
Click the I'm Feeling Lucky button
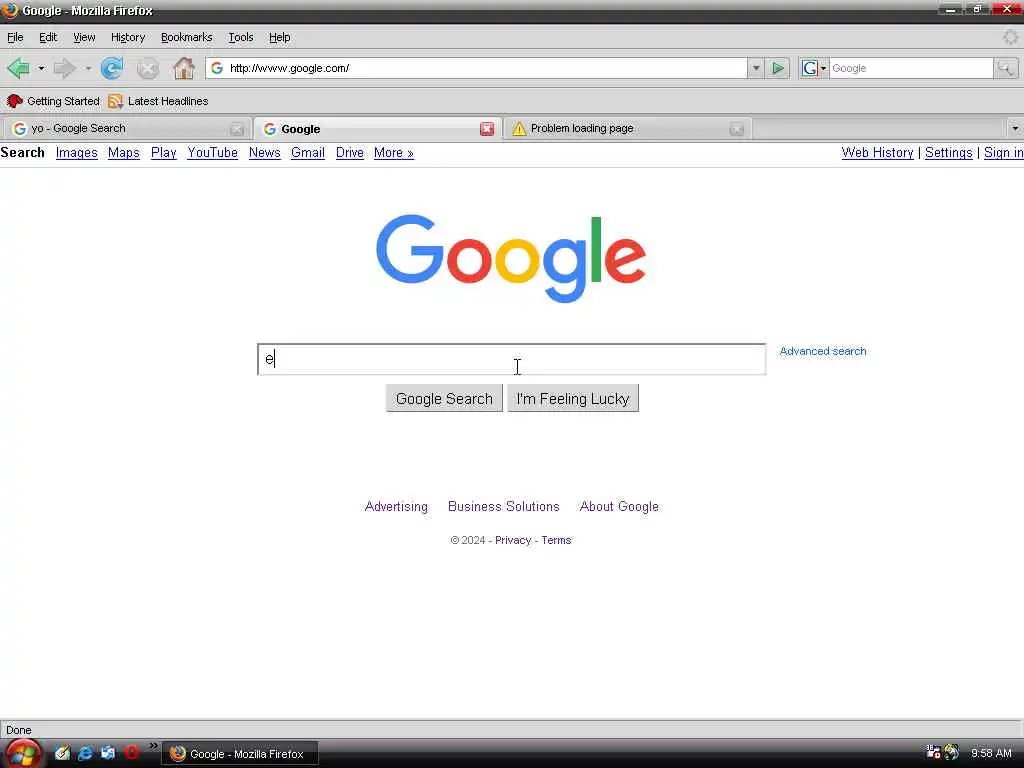pos(573,398)
